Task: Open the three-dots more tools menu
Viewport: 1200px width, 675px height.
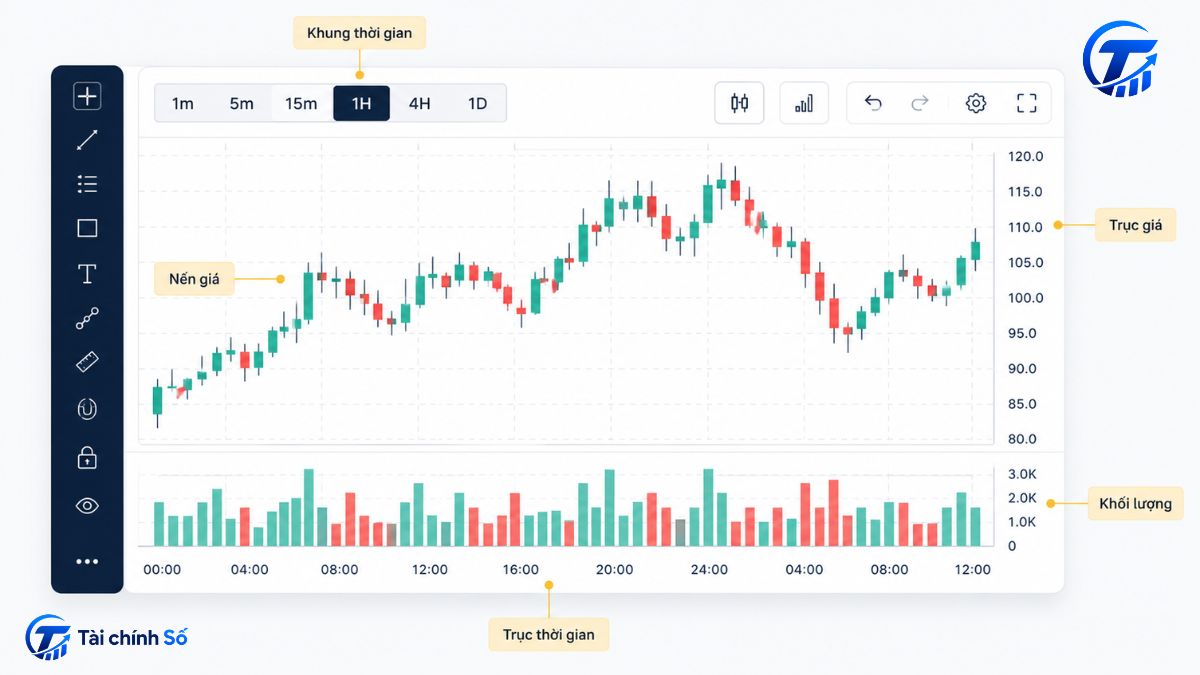Action: point(87,562)
